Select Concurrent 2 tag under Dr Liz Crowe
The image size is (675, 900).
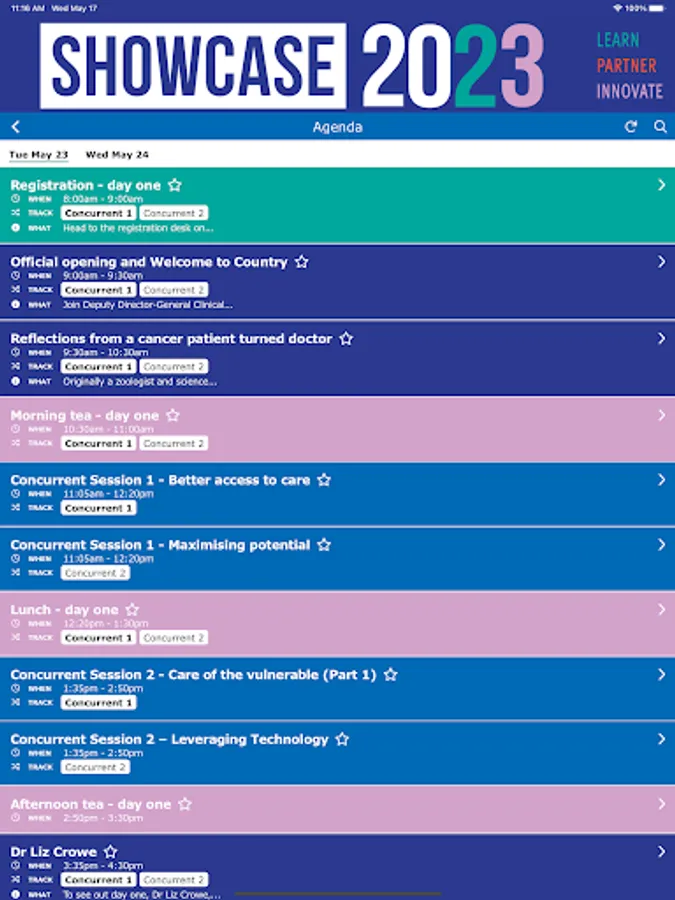pyautogui.click(x=173, y=879)
